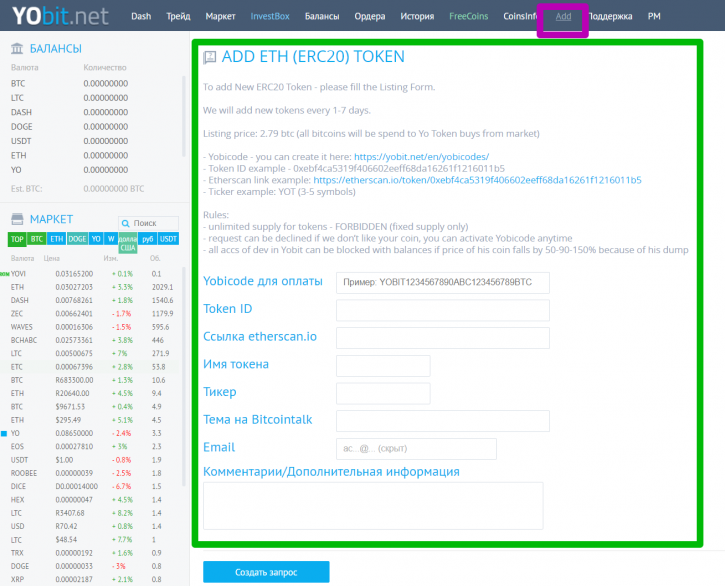725x586 pixels.
Task: Select the доллар США market tab
Action: [128, 243]
